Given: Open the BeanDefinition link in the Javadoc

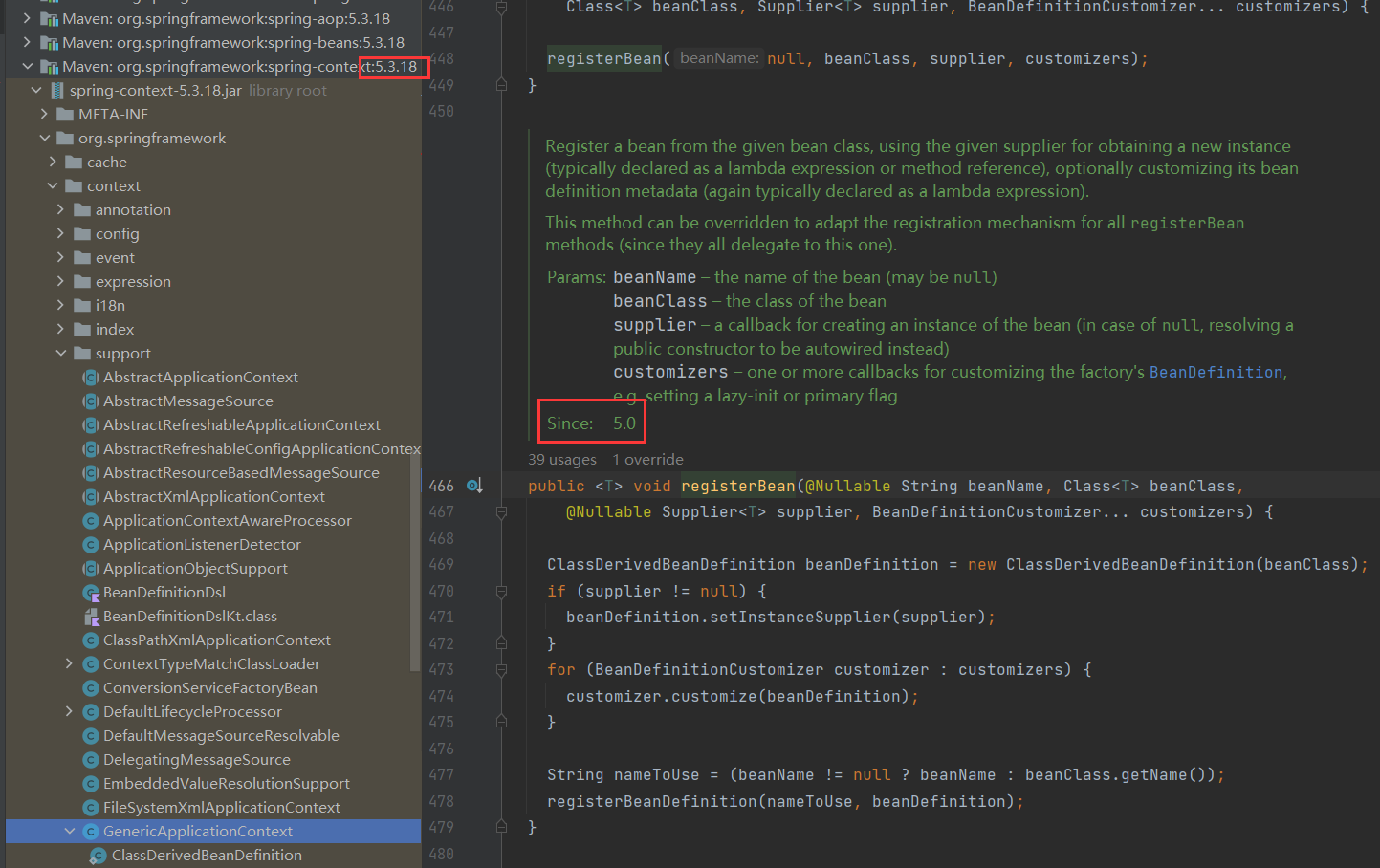Looking at the screenshot, I should click(1216, 372).
